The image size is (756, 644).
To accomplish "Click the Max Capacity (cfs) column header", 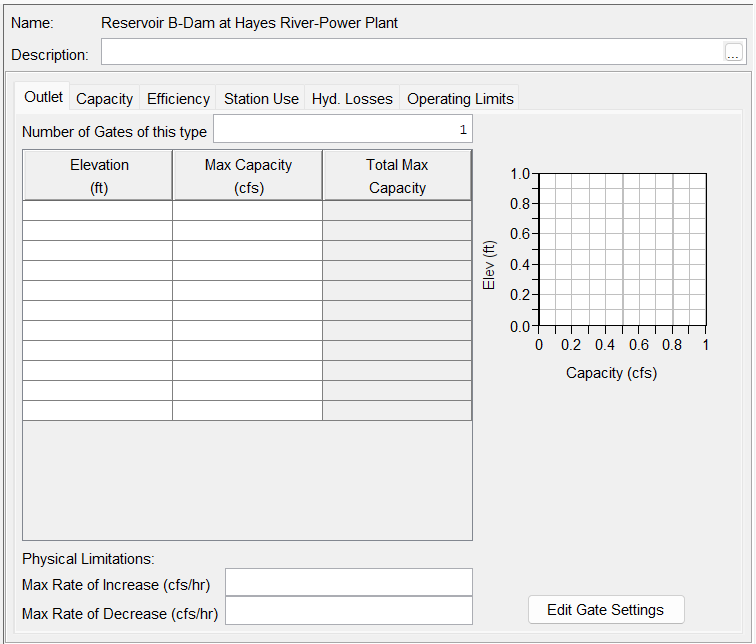I will tap(247, 176).
